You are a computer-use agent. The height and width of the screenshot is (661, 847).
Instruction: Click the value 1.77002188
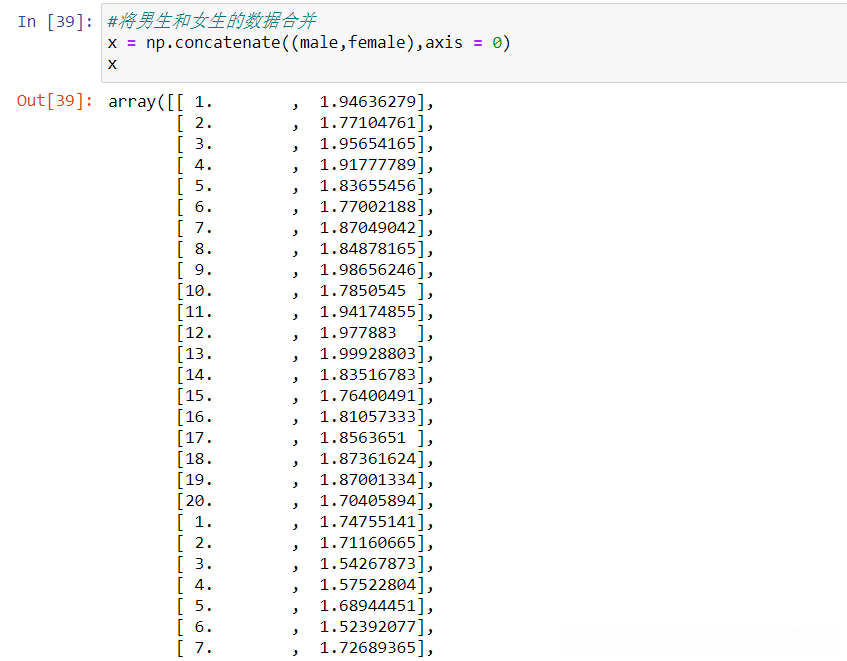pos(368,207)
